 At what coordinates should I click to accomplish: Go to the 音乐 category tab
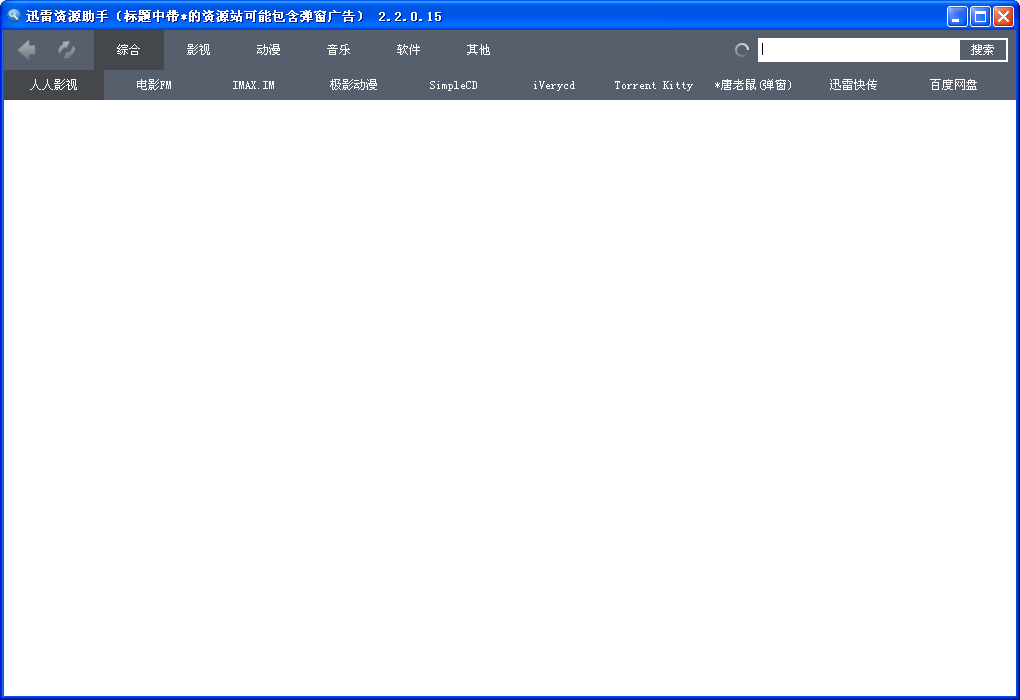pos(338,50)
